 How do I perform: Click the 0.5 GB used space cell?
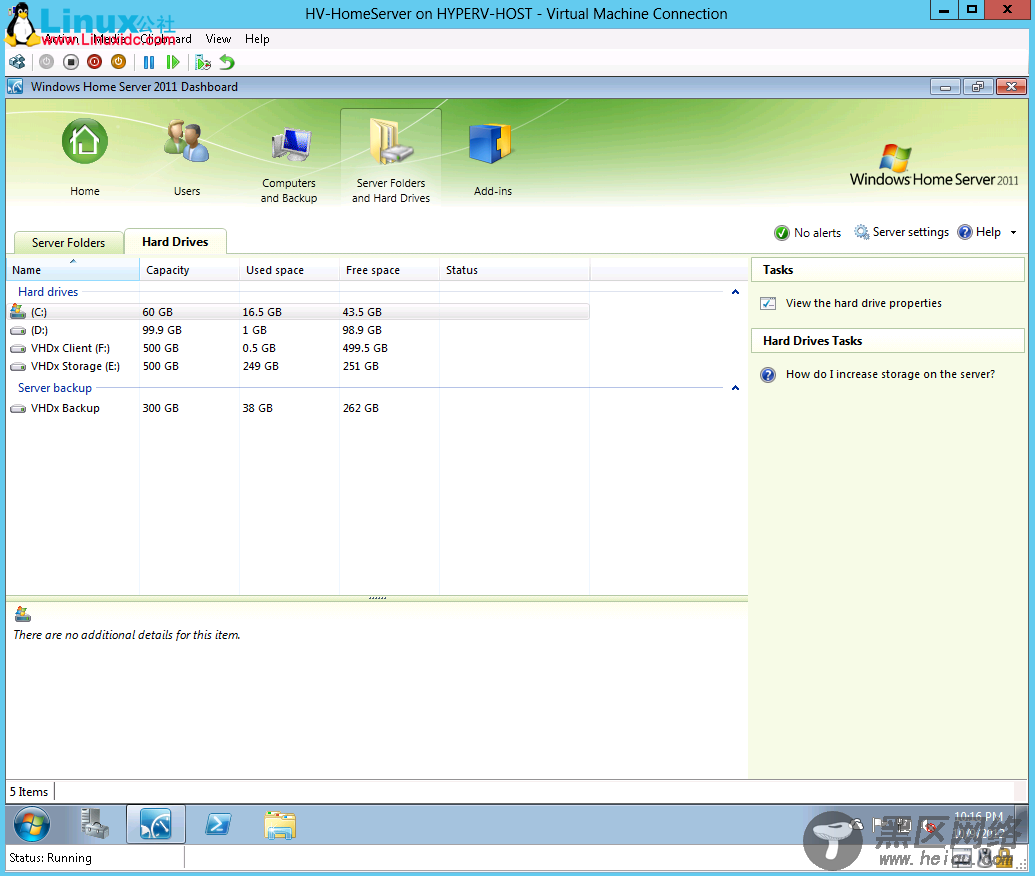[x=259, y=348]
